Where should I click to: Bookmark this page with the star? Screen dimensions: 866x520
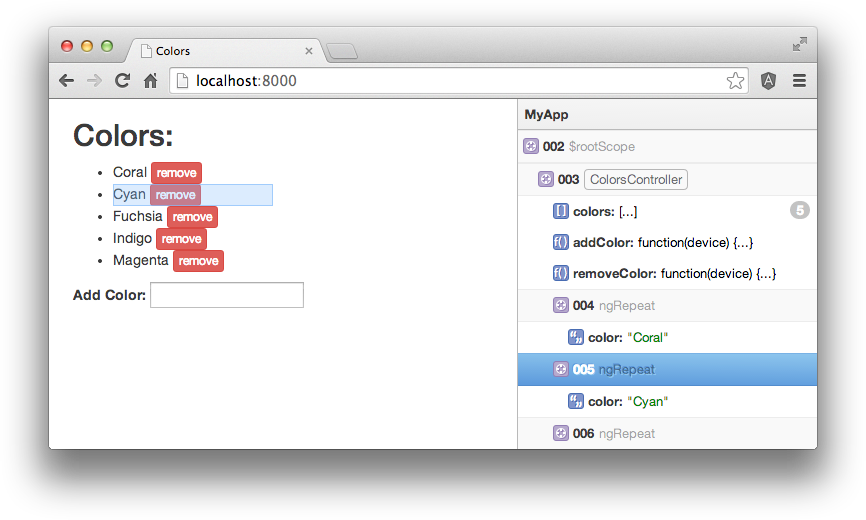pos(735,81)
